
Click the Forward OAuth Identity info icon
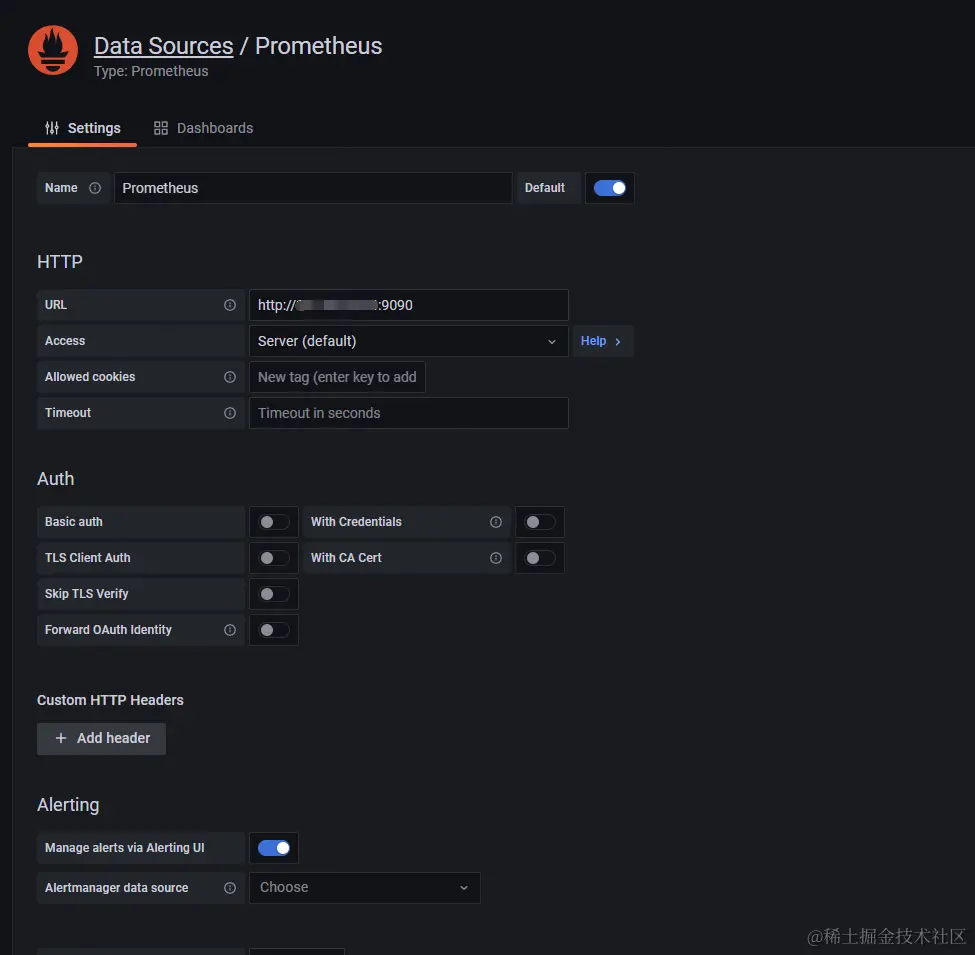tap(230, 630)
